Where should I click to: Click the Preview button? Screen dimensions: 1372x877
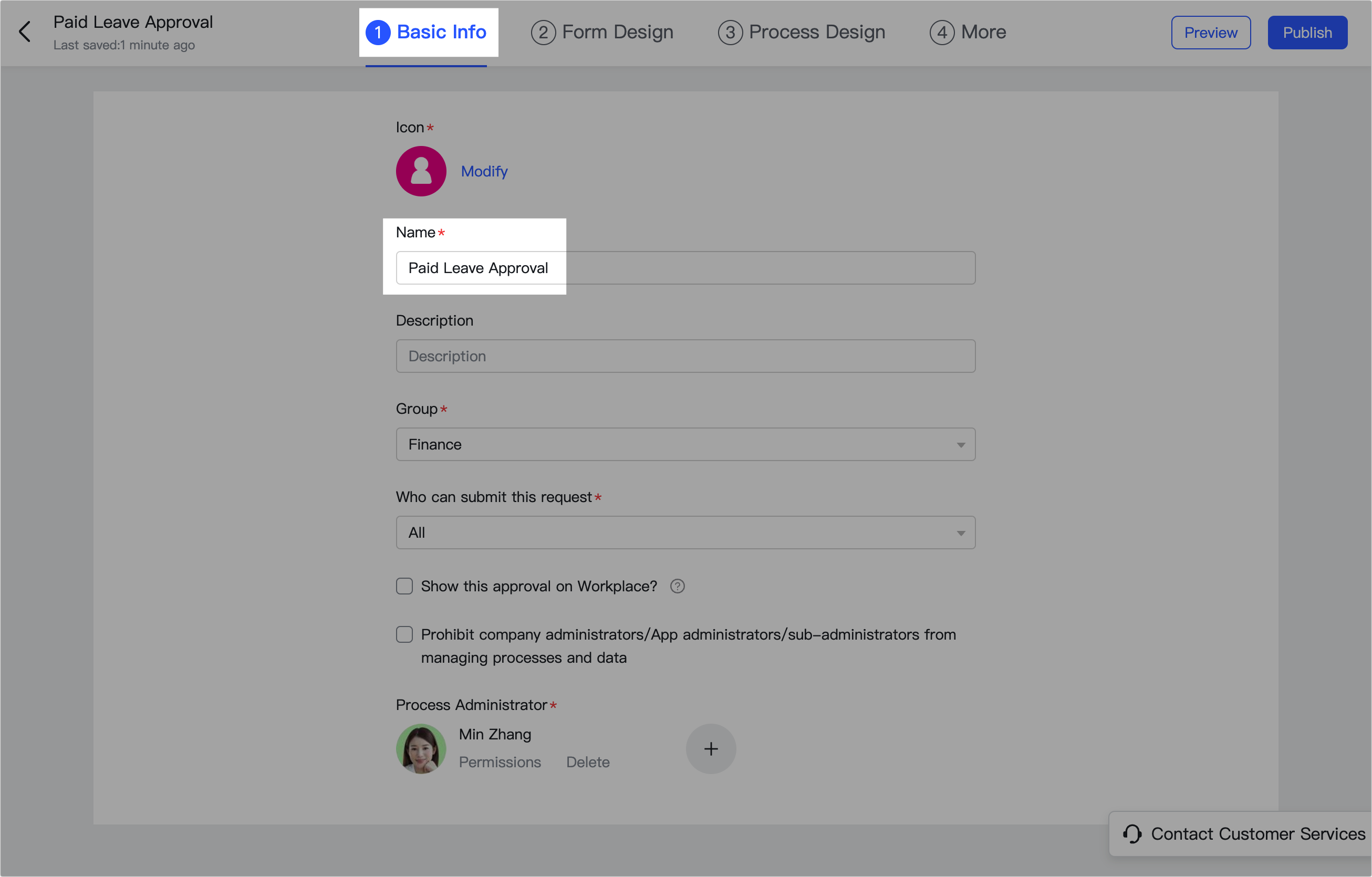(1210, 33)
